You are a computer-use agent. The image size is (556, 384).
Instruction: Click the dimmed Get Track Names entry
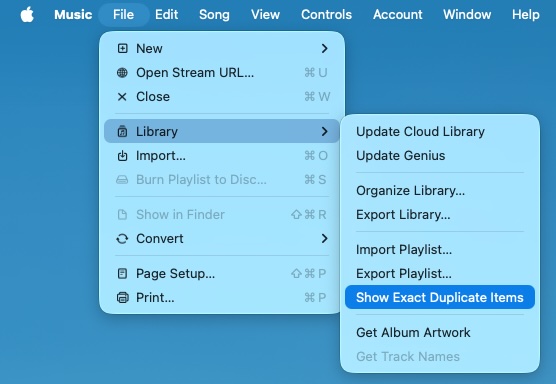(440, 356)
